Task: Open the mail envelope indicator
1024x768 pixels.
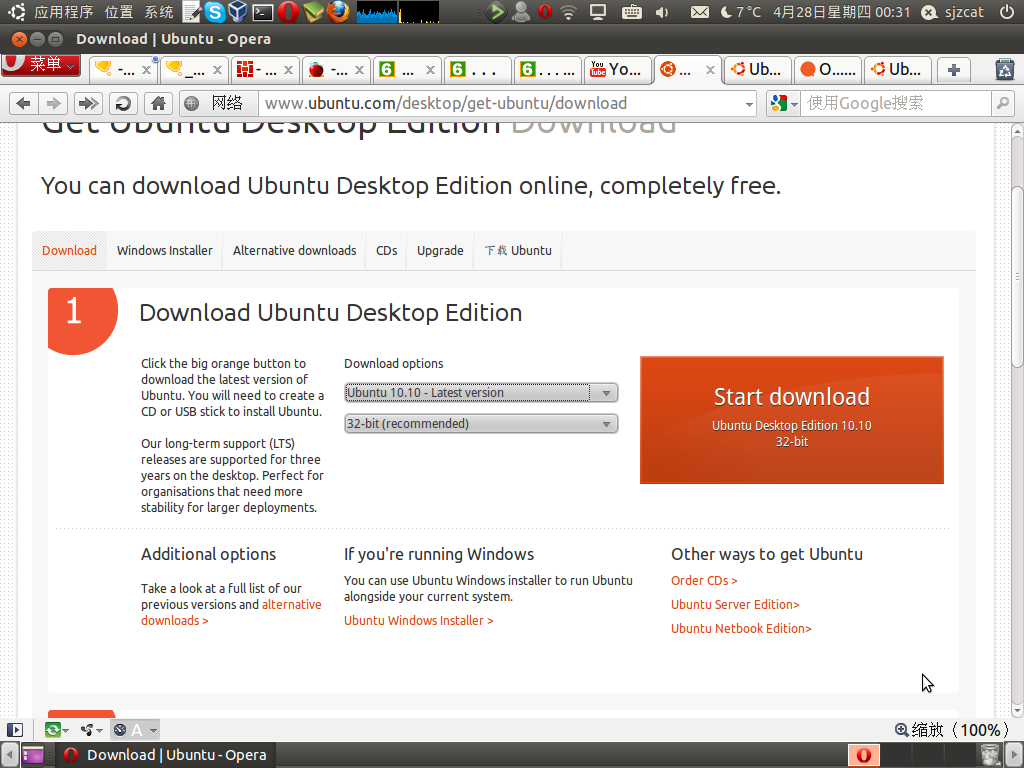Action: pyautogui.click(x=699, y=12)
